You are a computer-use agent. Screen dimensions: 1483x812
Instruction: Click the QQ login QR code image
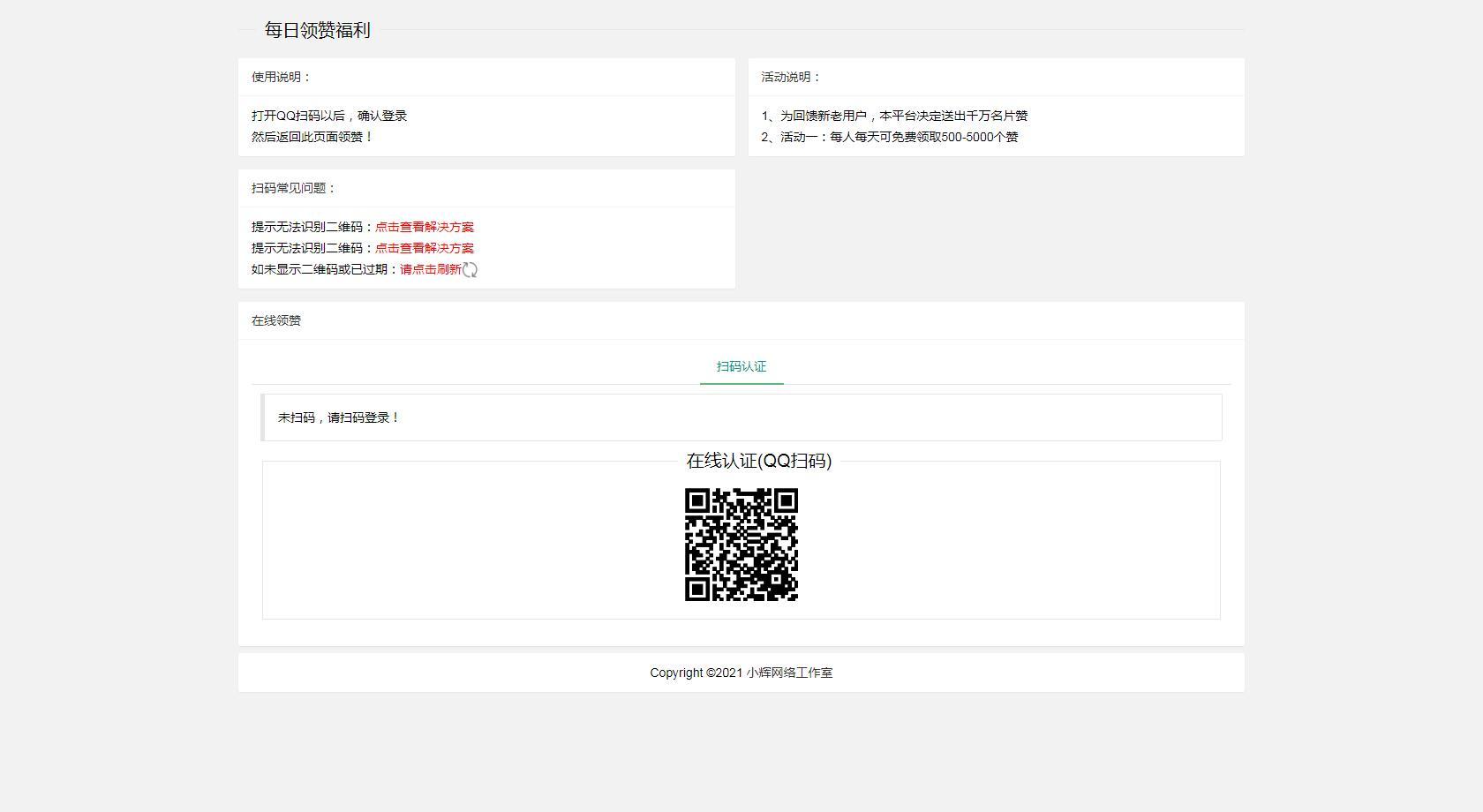[741, 545]
